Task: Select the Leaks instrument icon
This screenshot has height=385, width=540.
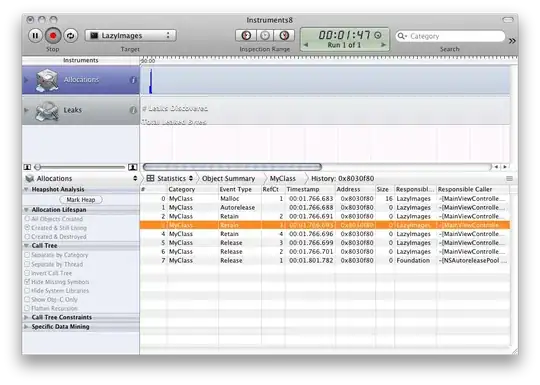Action: pyautogui.click(x=47, y=111)
